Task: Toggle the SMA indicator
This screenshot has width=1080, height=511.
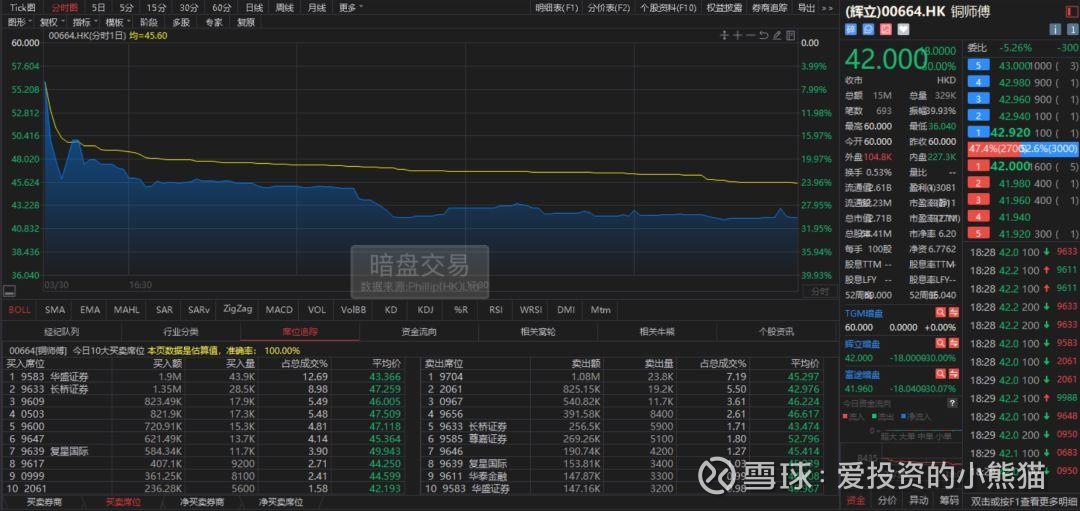Action: coord(55,310)
